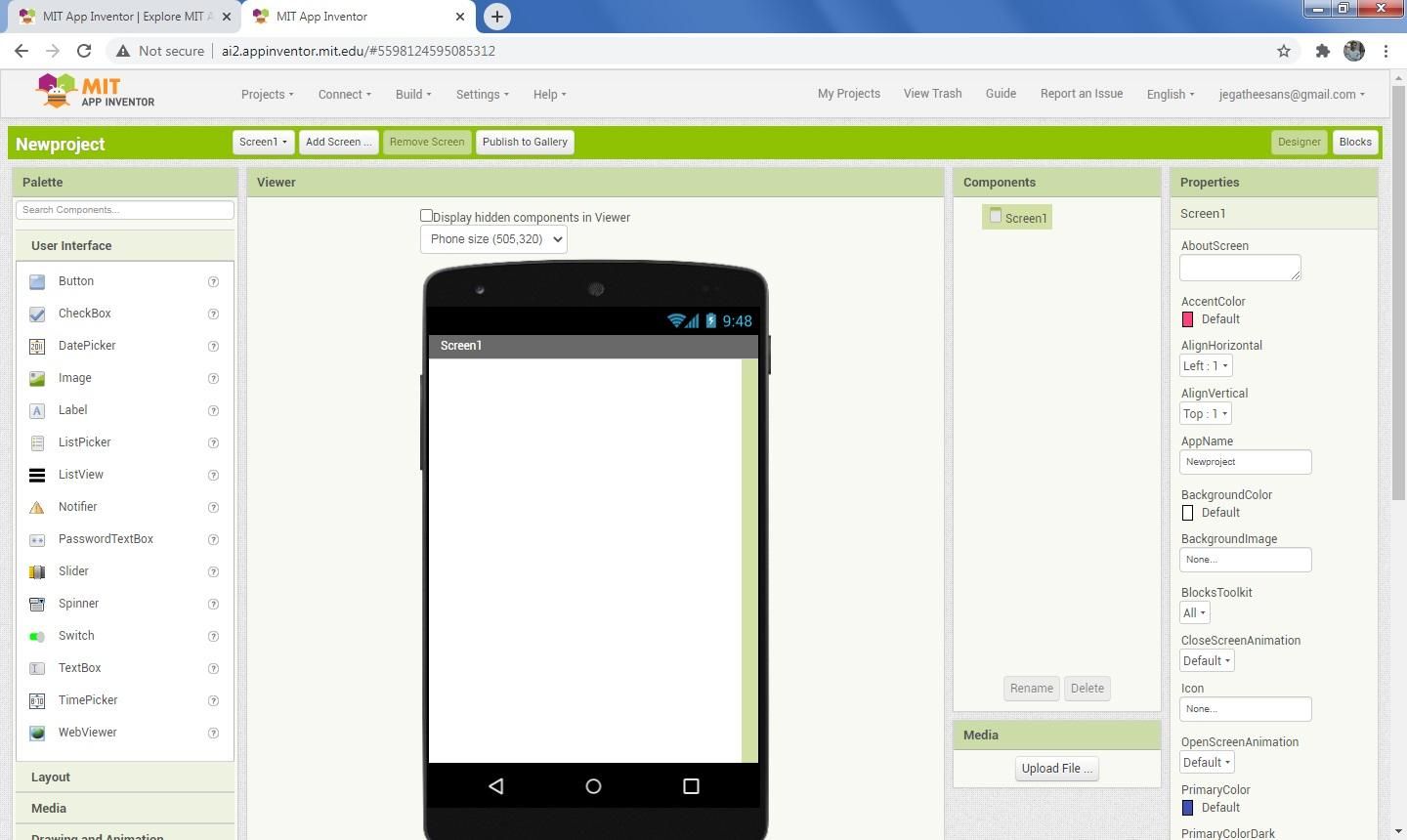
Task: Select the Slider component icon
Action: coord(37,571)
